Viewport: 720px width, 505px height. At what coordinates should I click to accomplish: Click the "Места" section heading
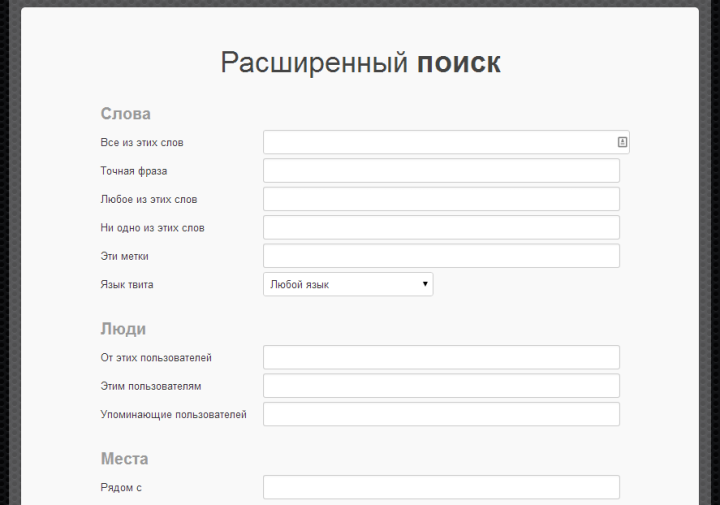(x=125, y=459)
